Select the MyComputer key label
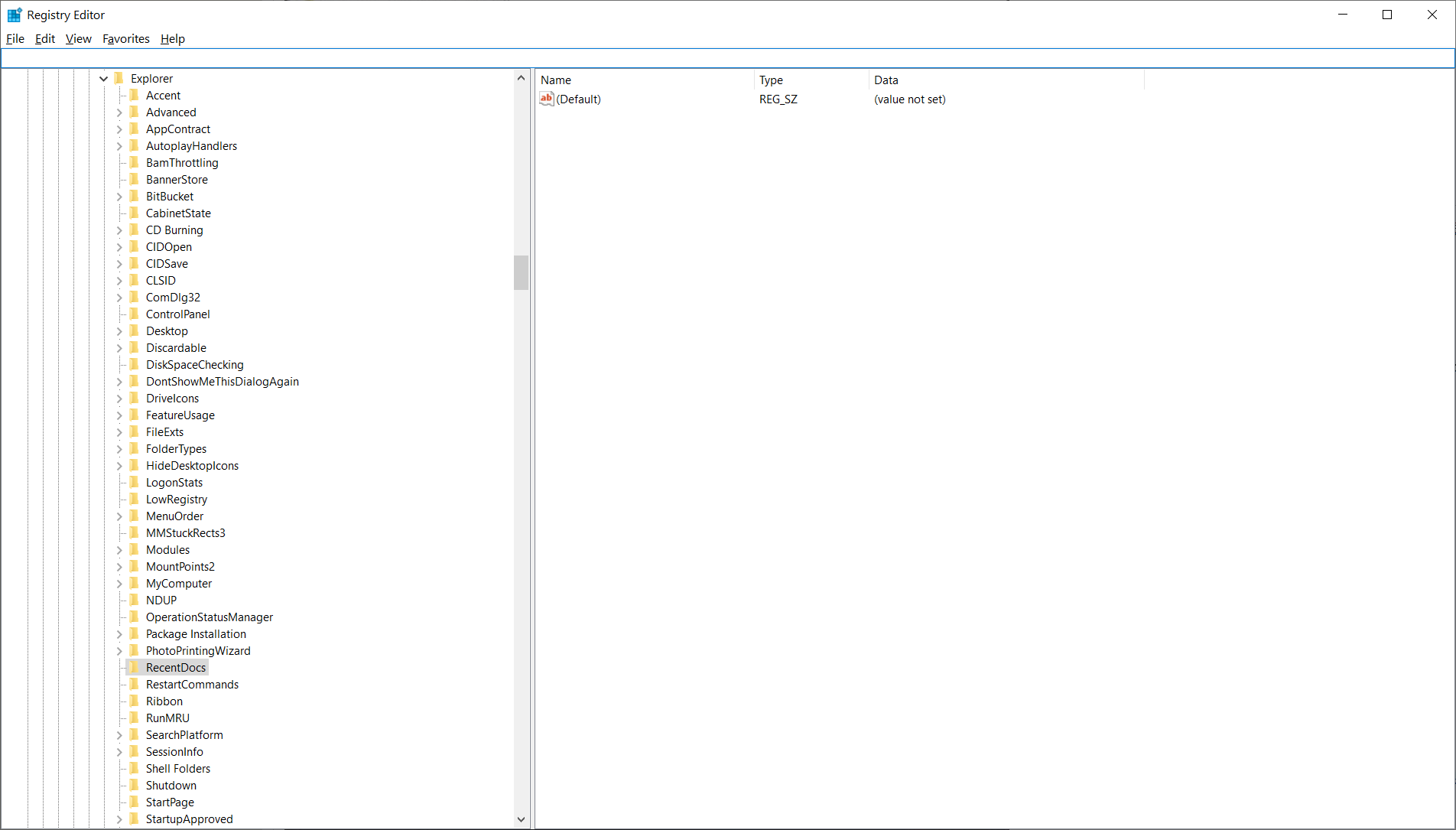The image size is (1456, 830). tap(179, 583)
